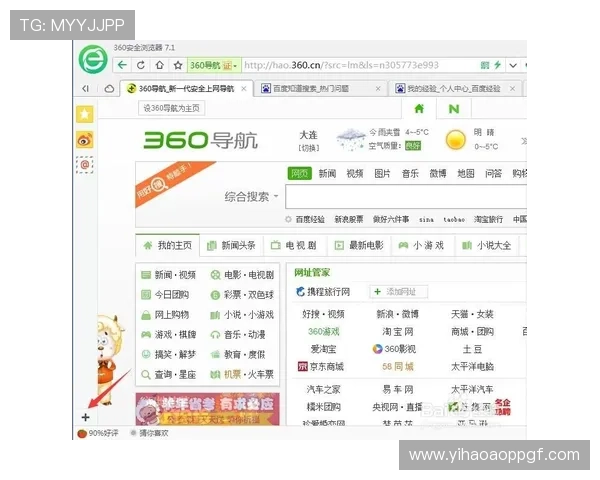
Task: Click 猜你喜欢 in status bar
Action: tap(149, 433)
